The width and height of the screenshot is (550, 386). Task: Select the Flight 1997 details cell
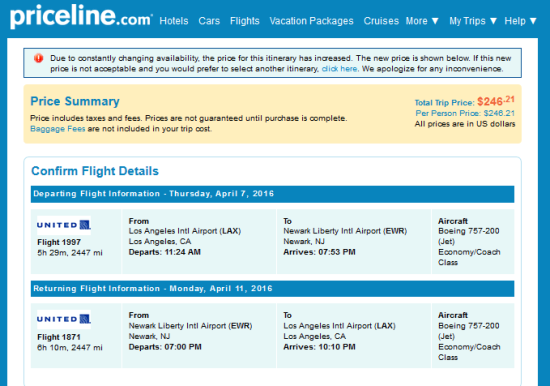click(x=76, y=241)
